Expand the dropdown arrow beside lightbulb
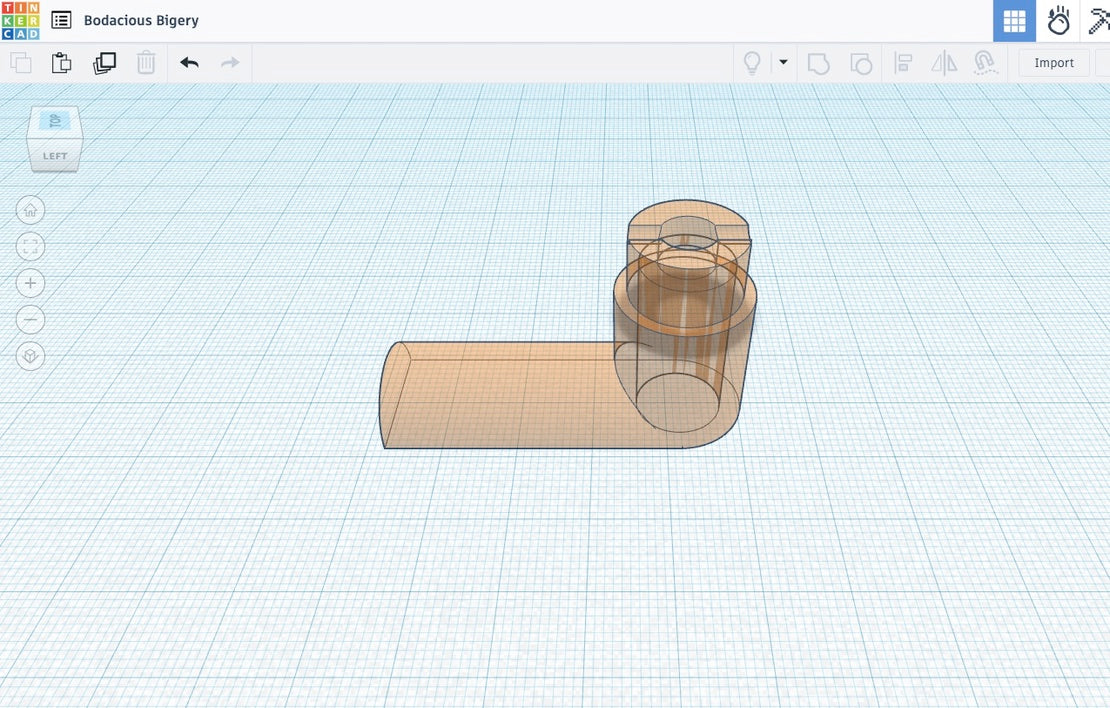 click(x=783, y=63)
